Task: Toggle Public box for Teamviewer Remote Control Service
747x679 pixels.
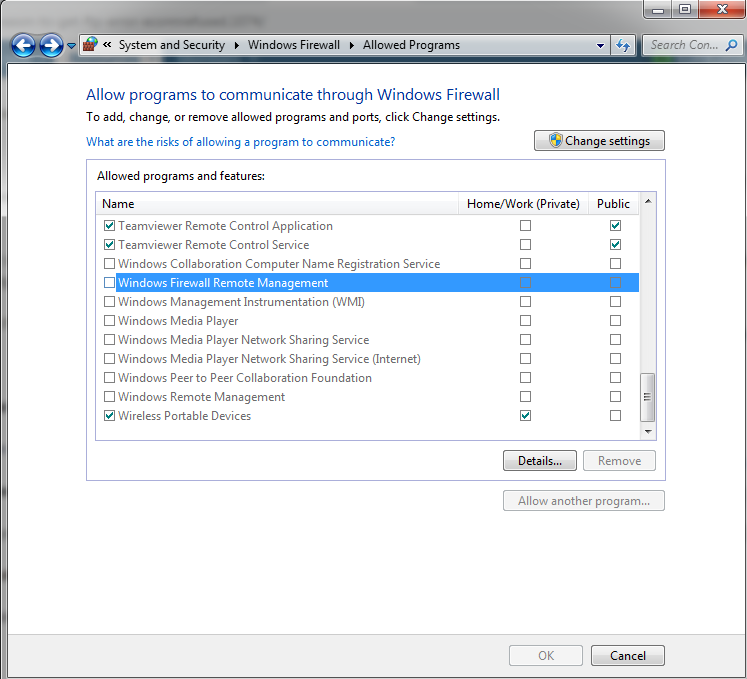Action: click(616, 244)
